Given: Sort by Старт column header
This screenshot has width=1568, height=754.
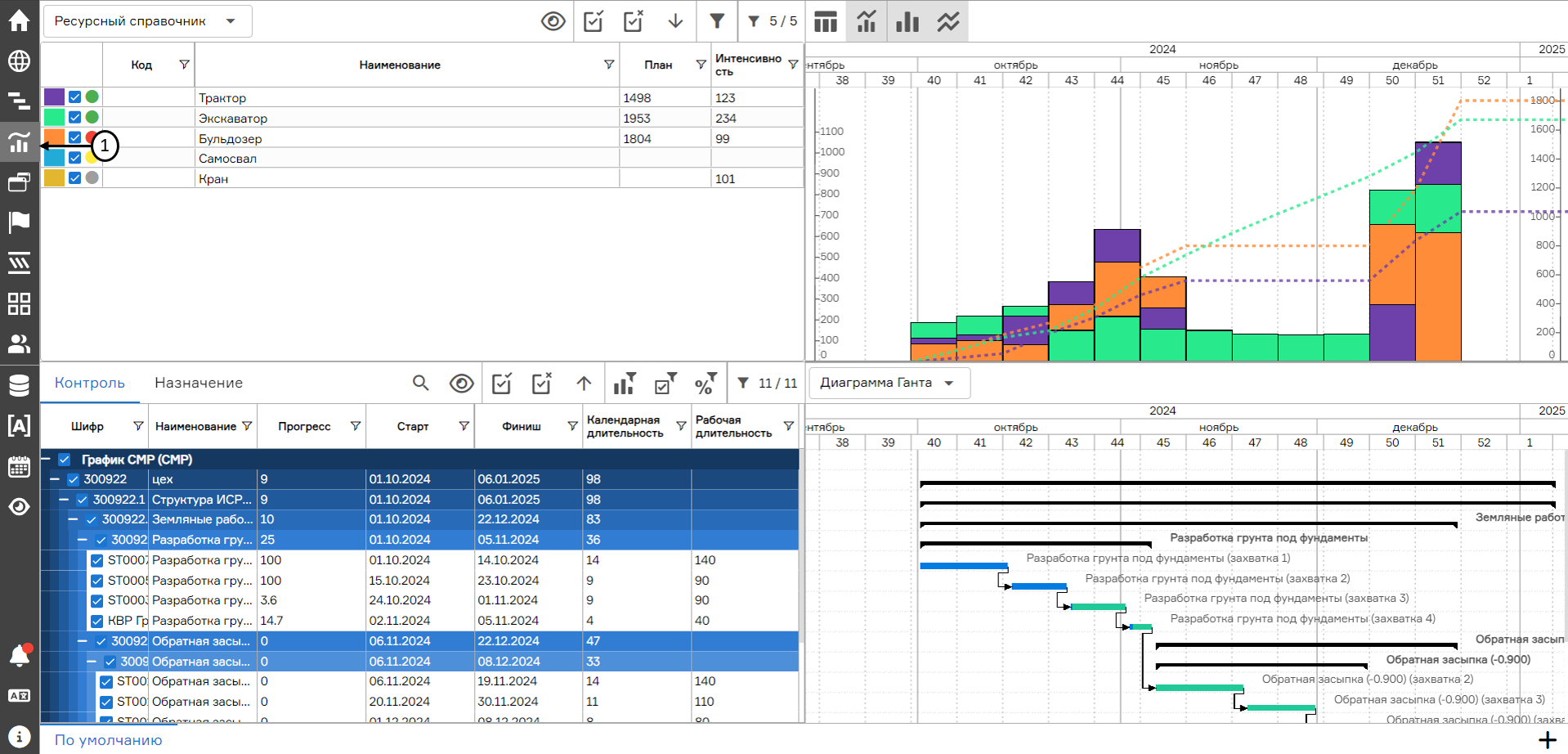Looking at the screenshot, I should click(x=413, y=426).
